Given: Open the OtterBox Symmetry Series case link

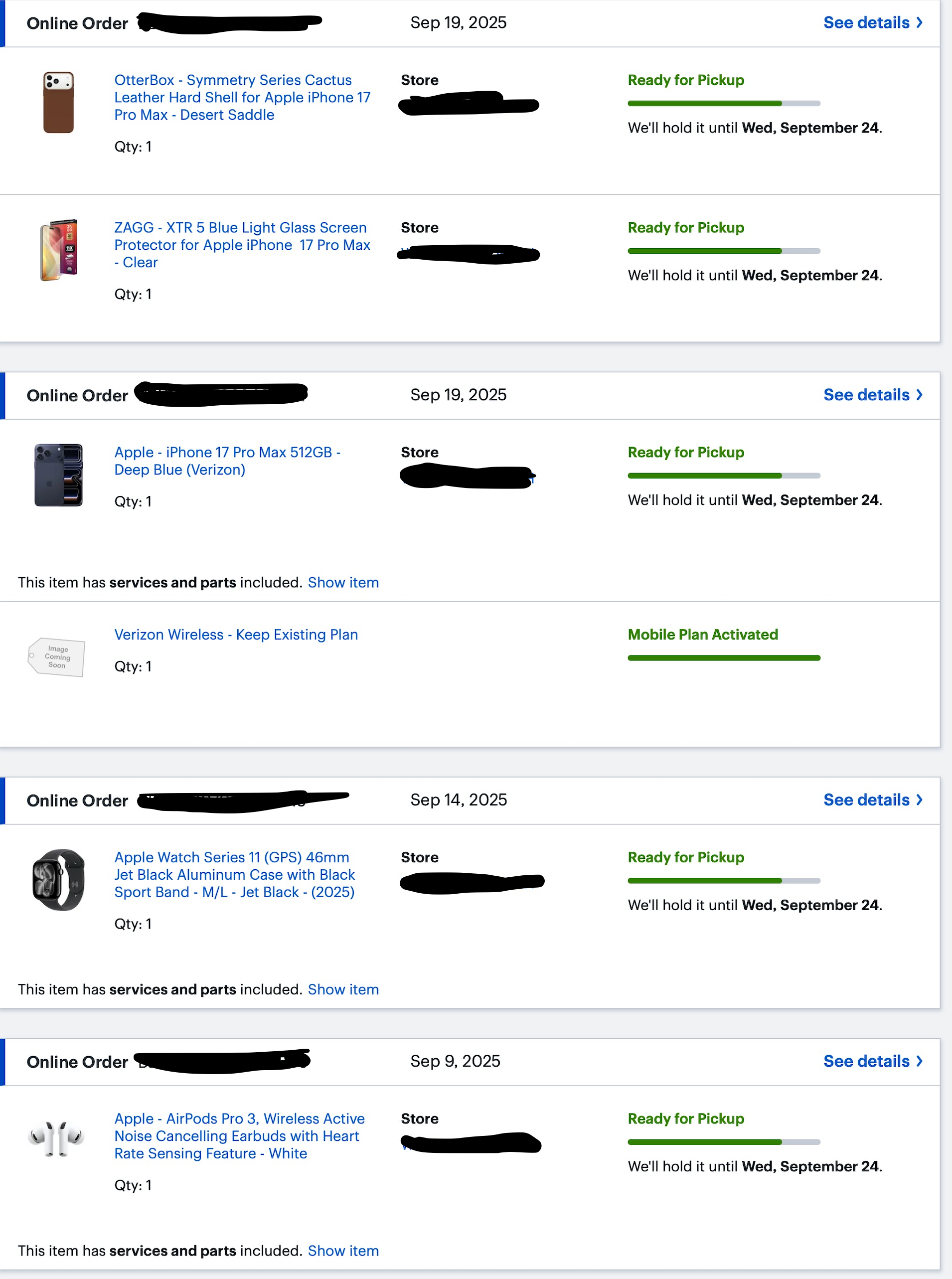Looking at the screenshot, I should [242, 97].
